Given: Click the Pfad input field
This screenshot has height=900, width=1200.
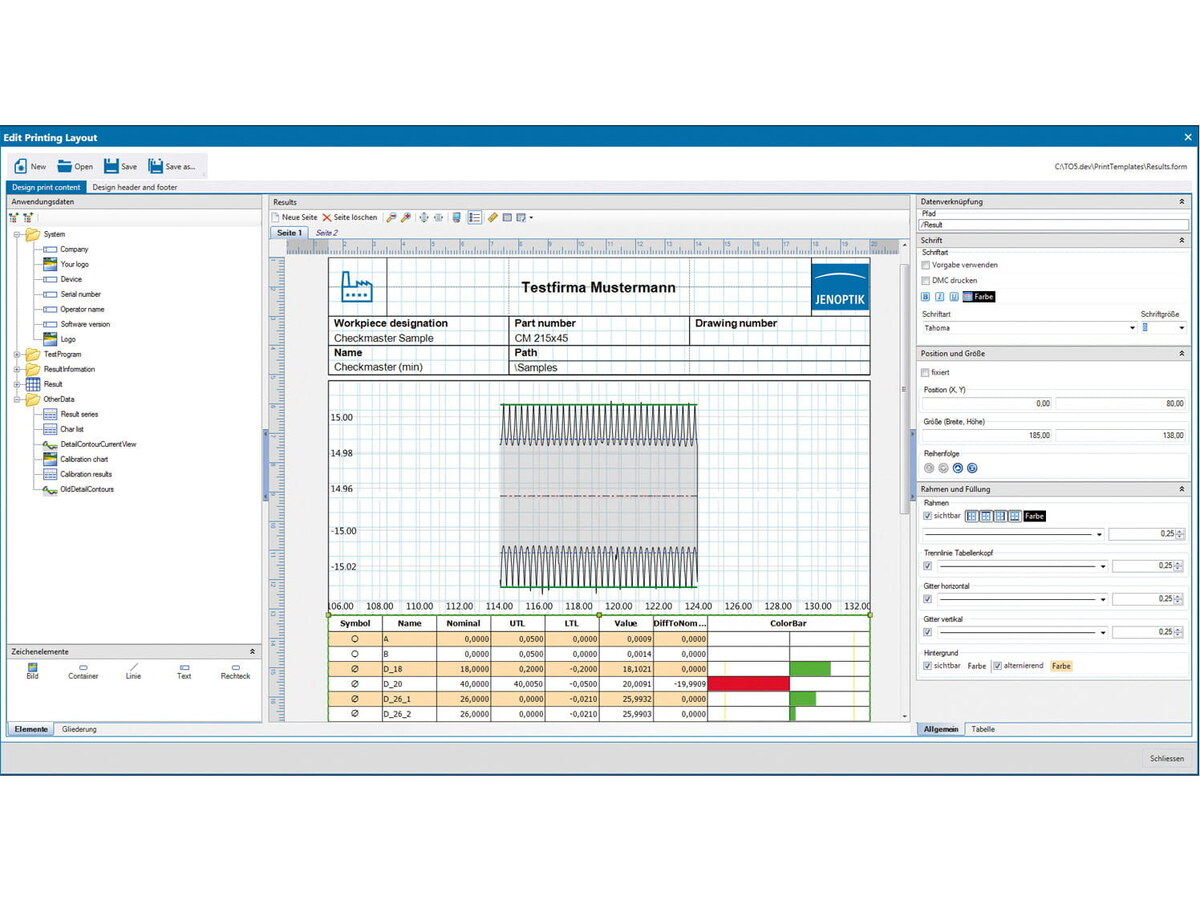Looking at the screenshot, I should [1054, 225].
